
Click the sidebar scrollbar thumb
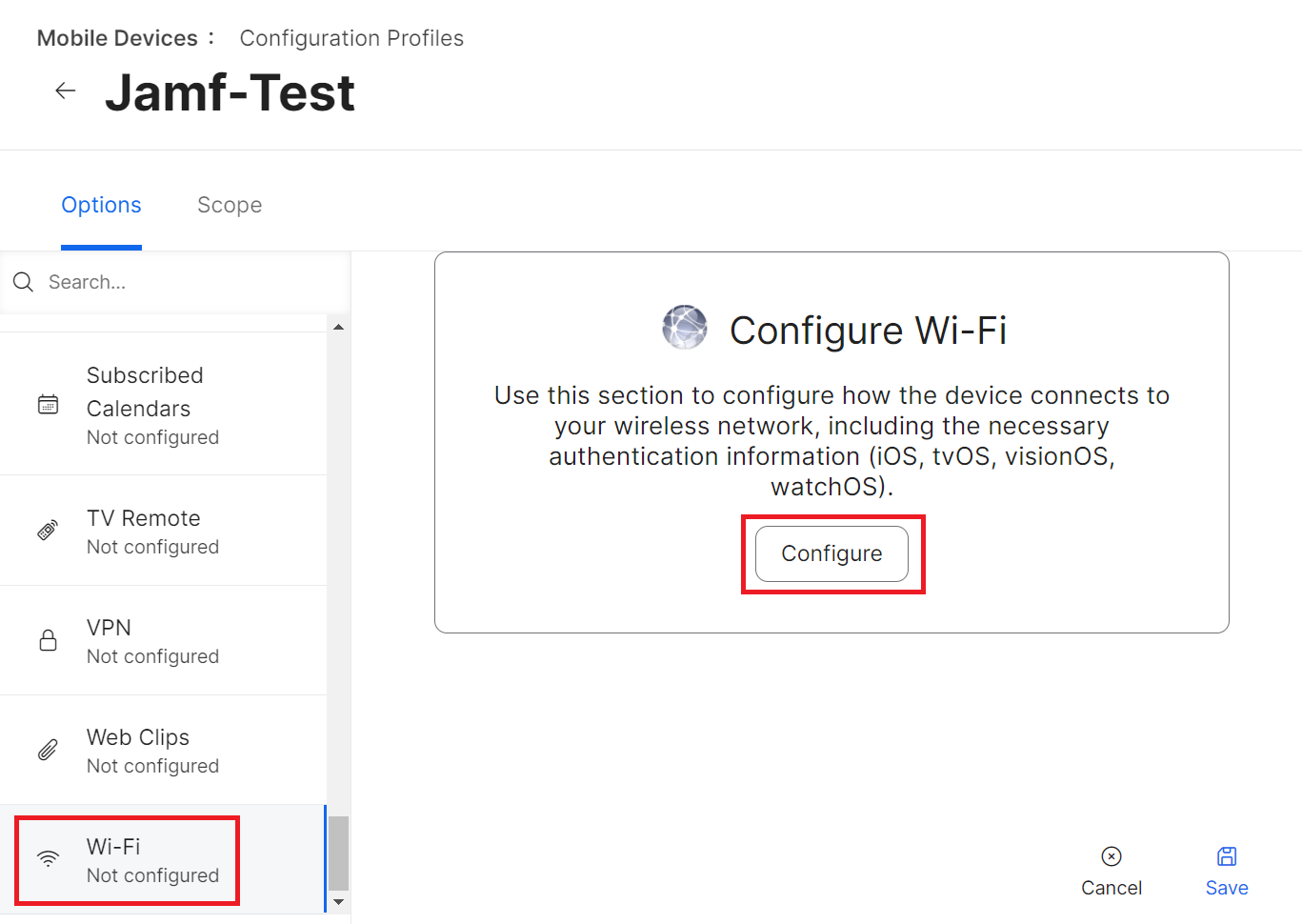click(338, 853)
